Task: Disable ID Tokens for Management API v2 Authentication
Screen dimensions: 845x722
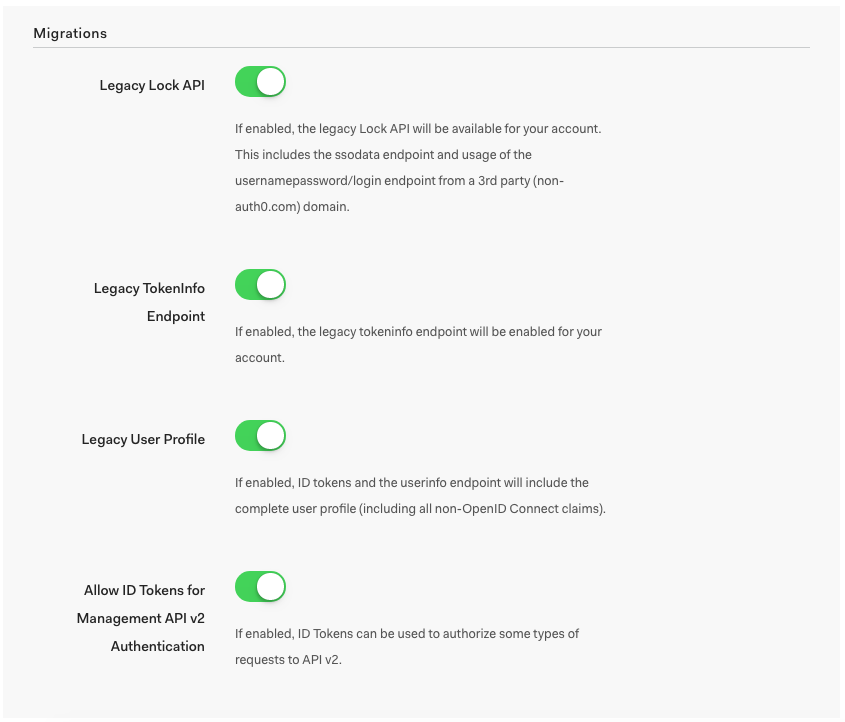Action: pyautogui.click(x=260, y=586)
